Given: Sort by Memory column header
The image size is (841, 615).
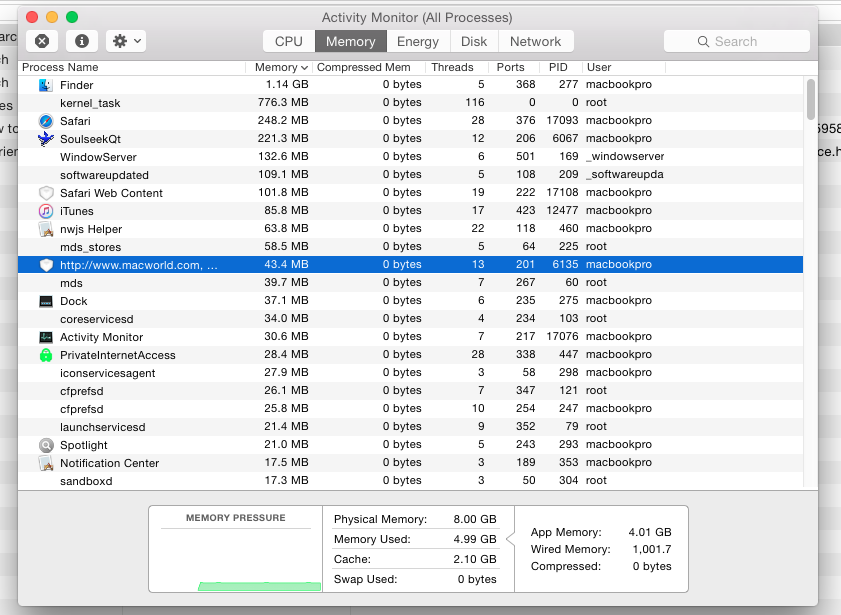Looking at the screenshot, I should (279, 67).
